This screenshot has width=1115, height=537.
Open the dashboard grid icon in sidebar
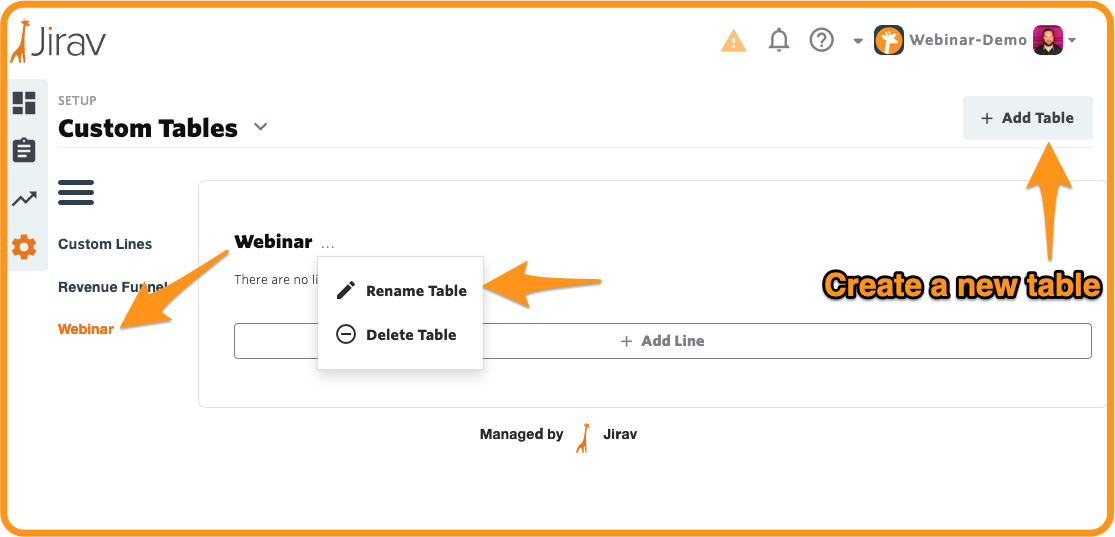[24, 102]
